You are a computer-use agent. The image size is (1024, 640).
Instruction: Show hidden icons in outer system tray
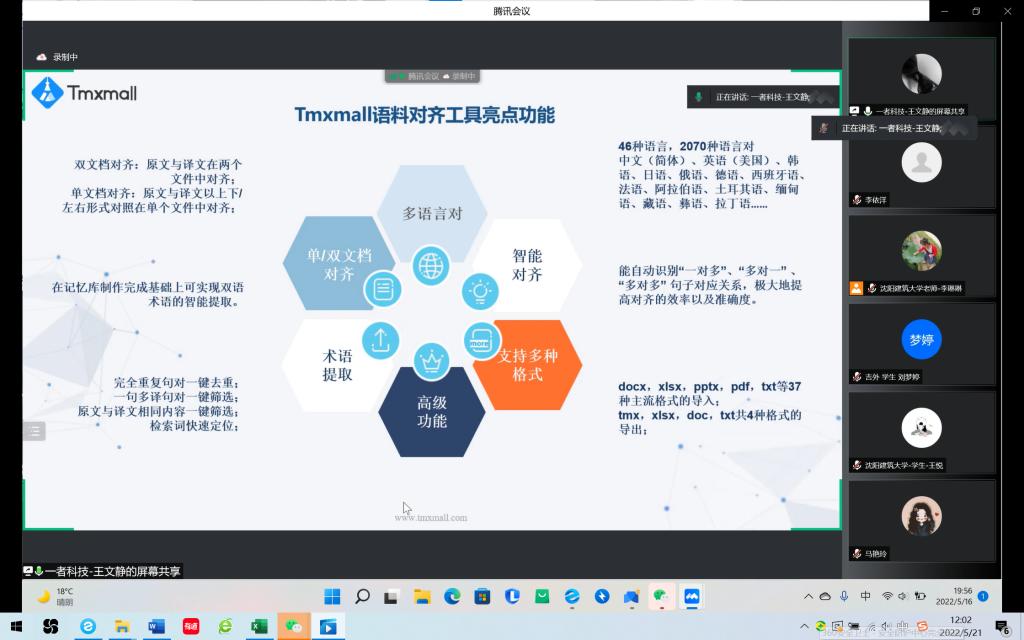[x=804, y=626]
